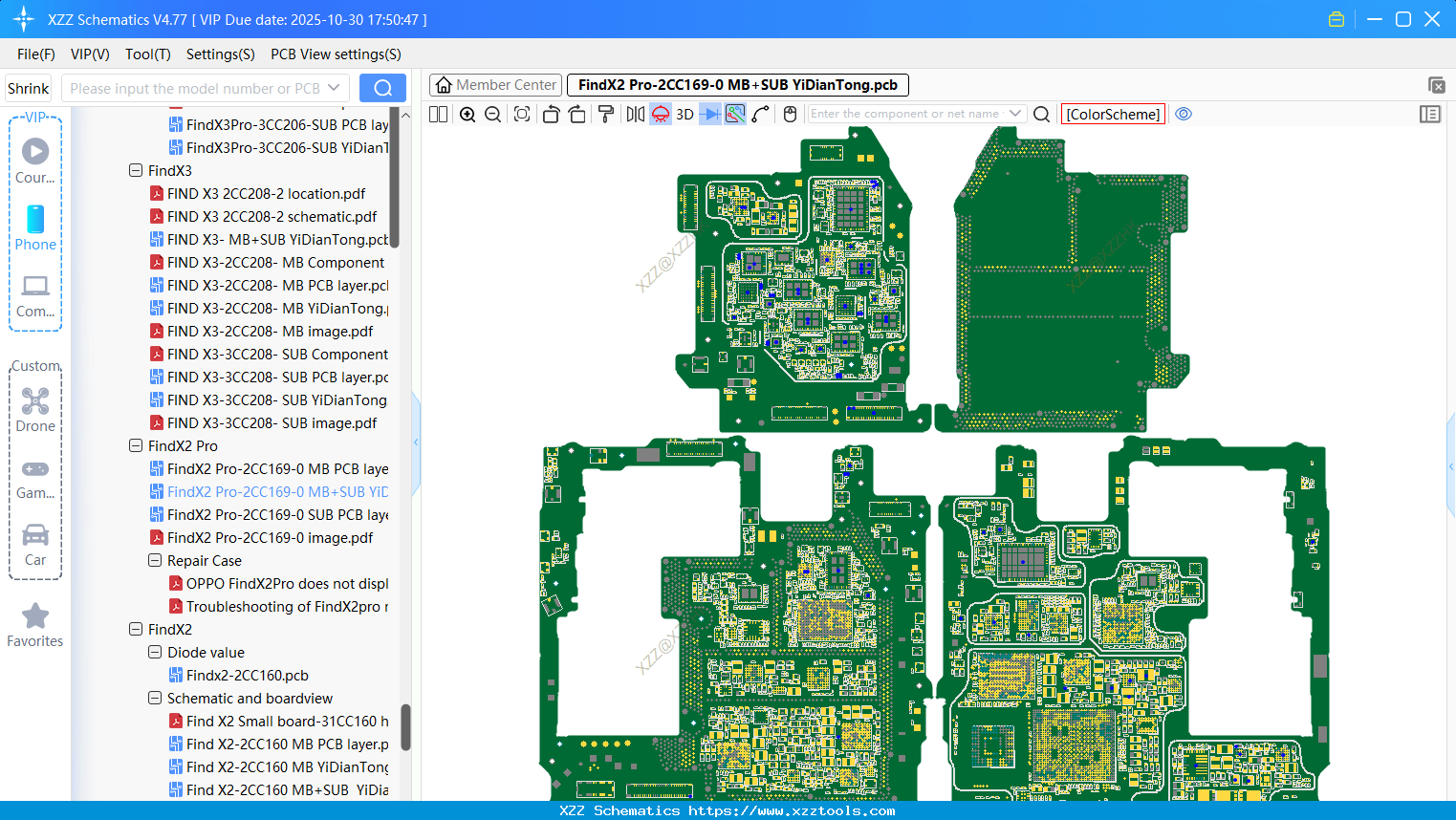Open FIND X3 2CC208-2 schematic.pdf

[x=272, y=217]
